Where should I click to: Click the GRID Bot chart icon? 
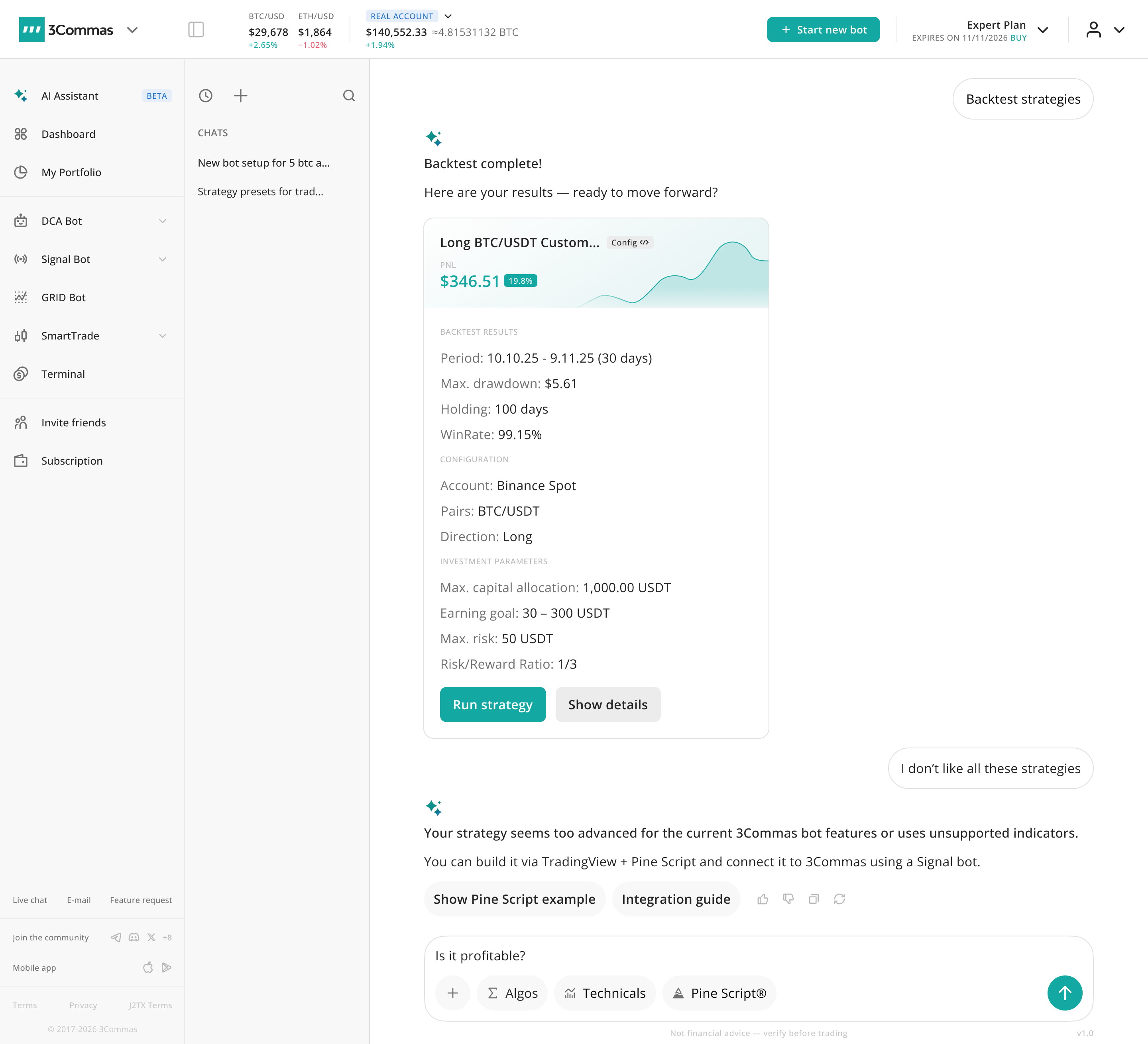[x=20, y=297]
